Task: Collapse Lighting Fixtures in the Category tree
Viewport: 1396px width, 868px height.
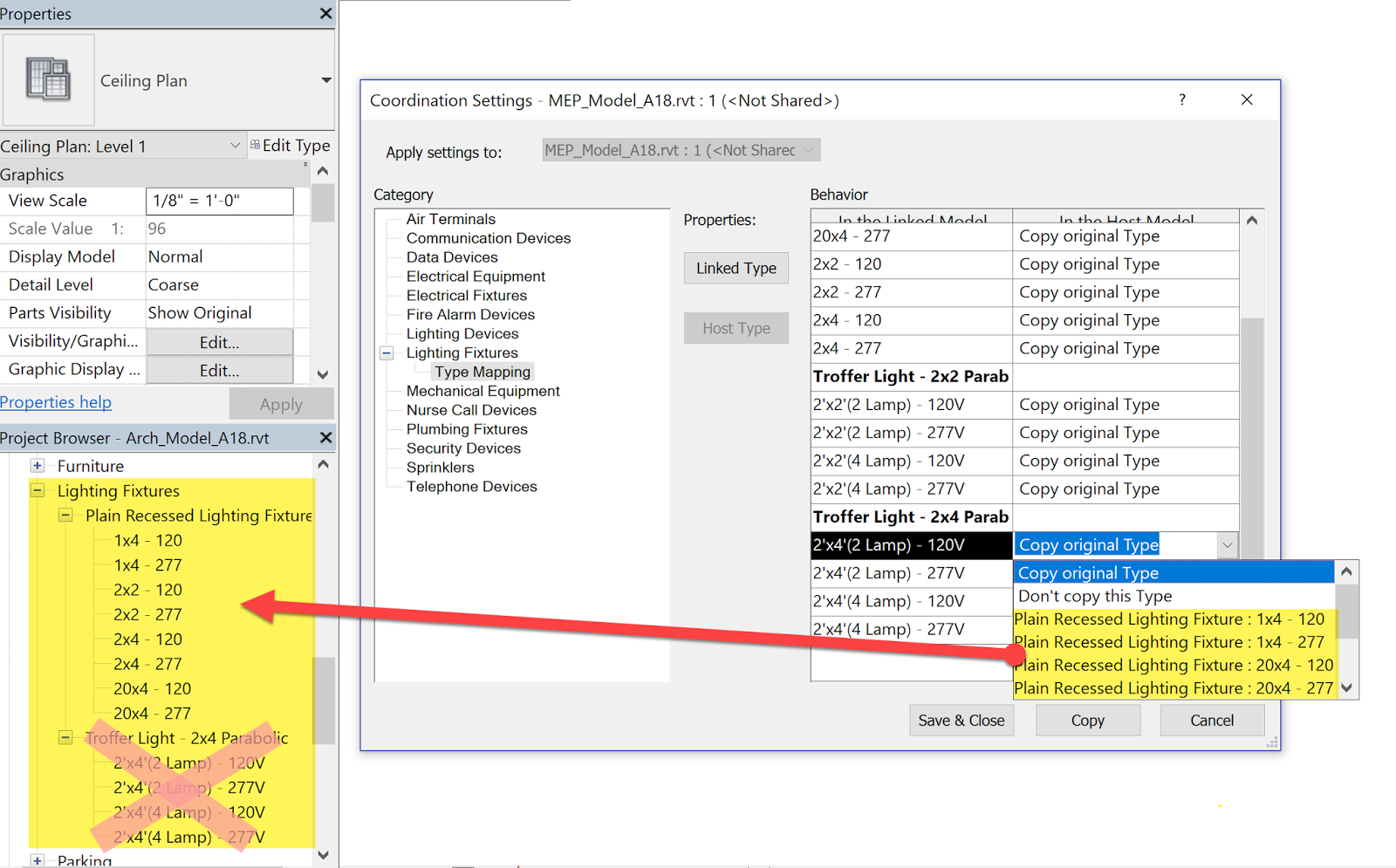Action: (x=387, y=352)
